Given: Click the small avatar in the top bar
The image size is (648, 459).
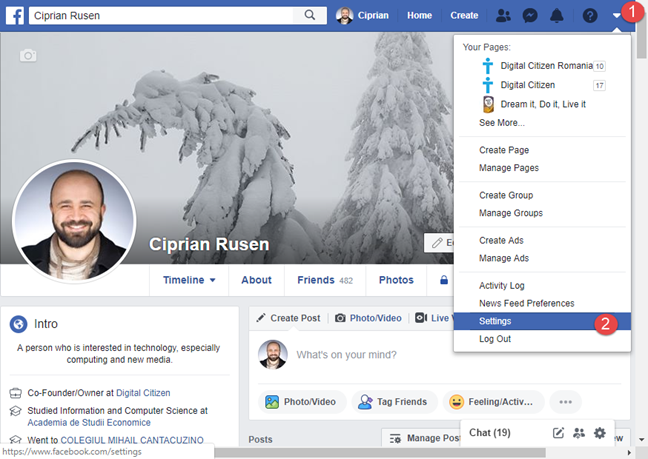Looking at the screenshot, I should click(x=344, y=16).
